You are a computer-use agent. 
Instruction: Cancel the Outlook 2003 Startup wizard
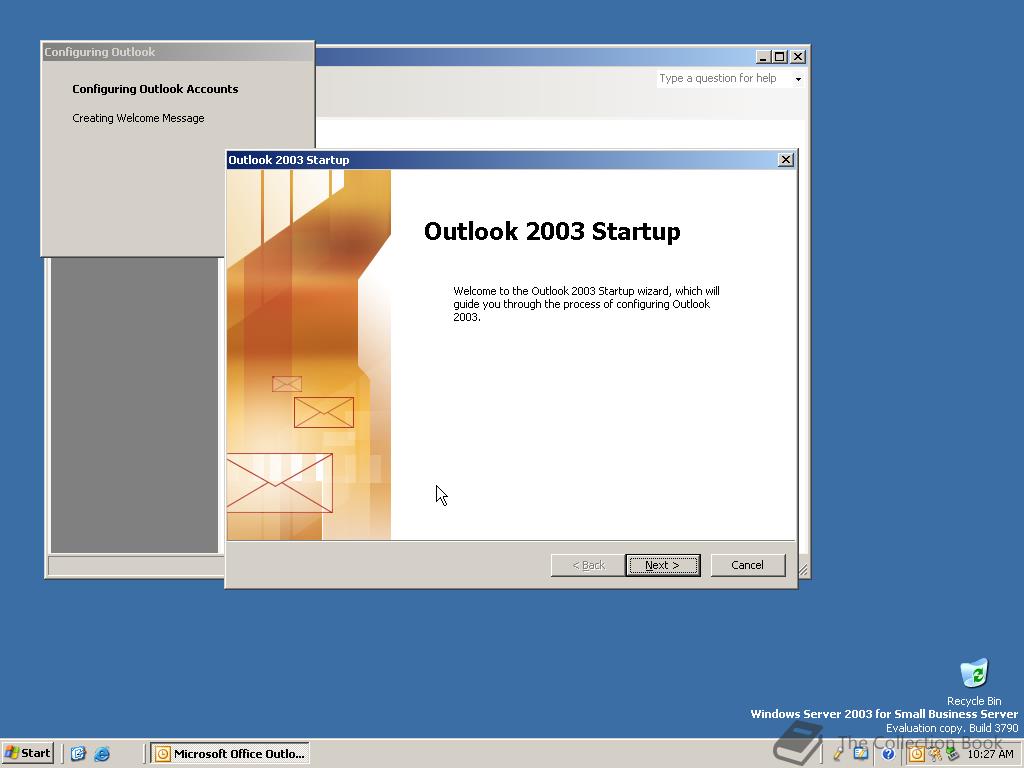pos(748,565)
